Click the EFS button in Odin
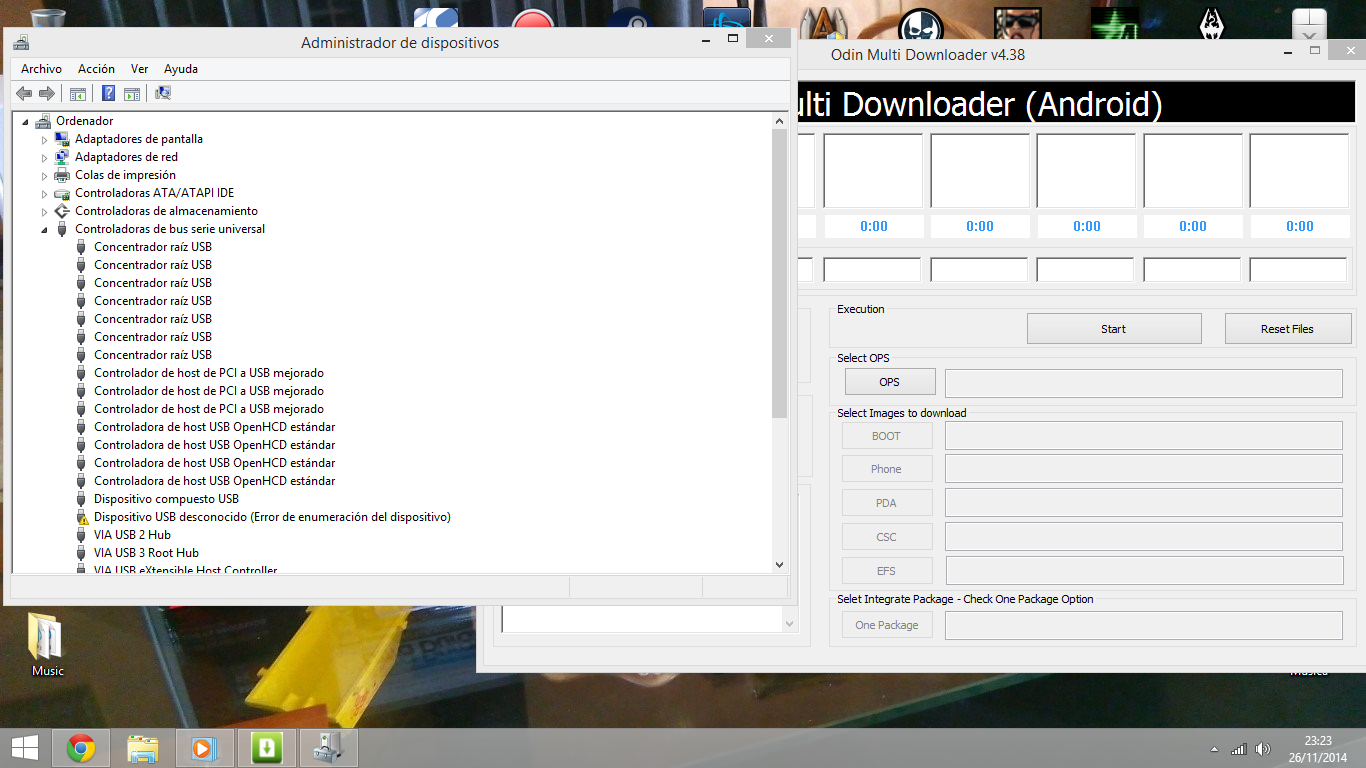Screen dimensions: 1366x768 click(887, 571)
